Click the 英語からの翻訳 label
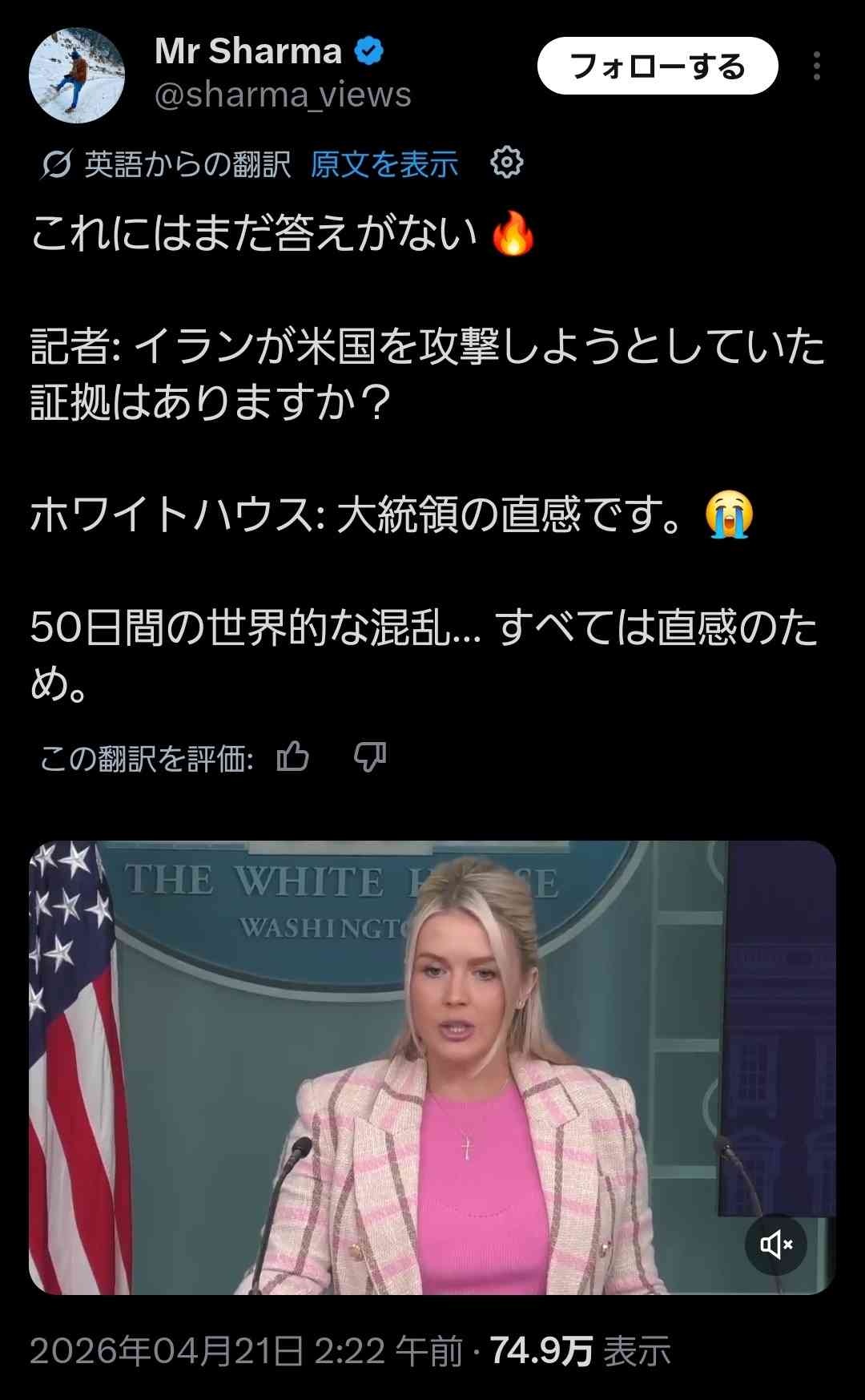865x1400 pixels. (188, 164)
